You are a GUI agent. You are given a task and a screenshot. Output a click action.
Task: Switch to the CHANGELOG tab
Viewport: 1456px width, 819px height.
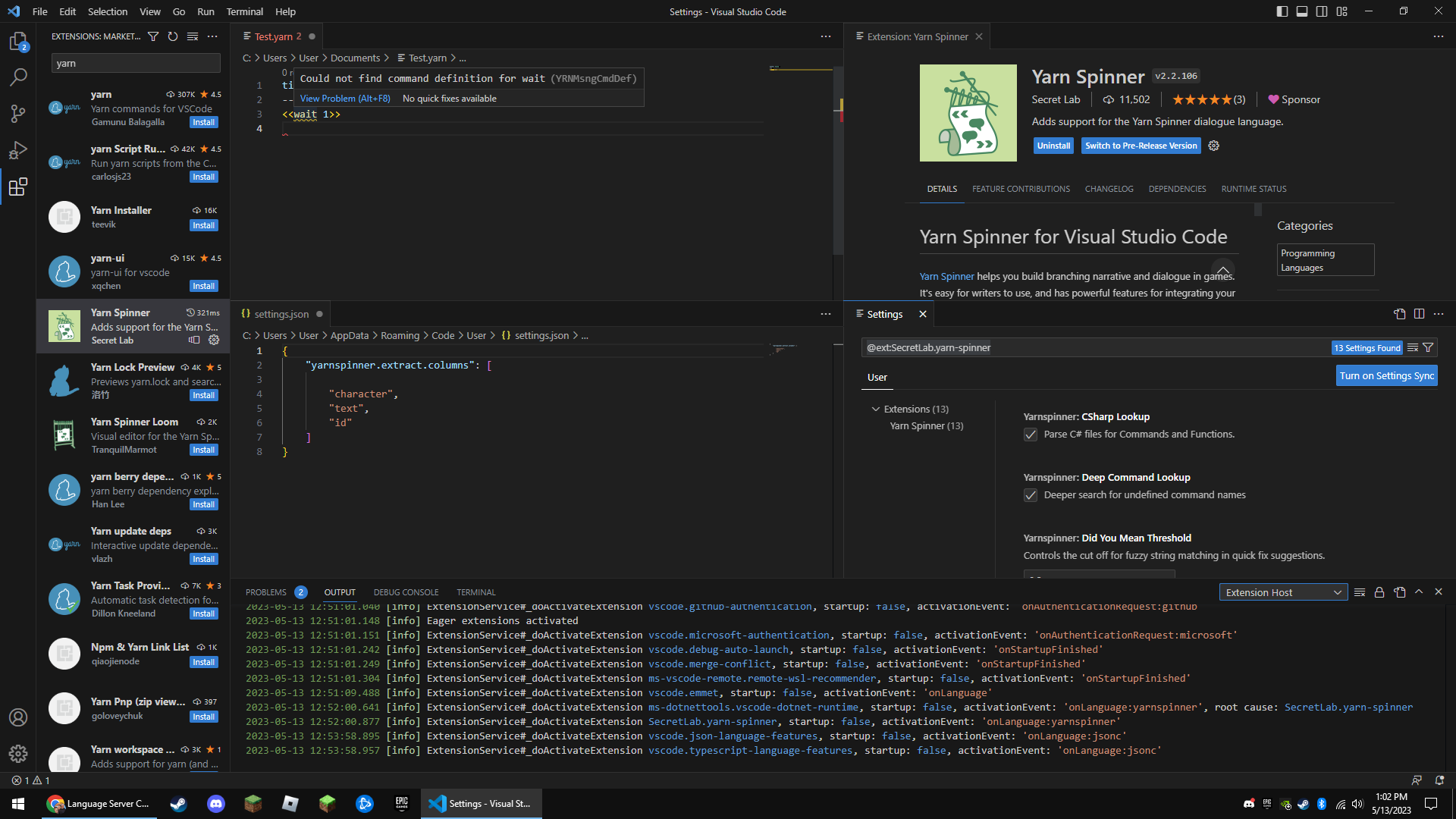pyautogui.click(x=1109, y=189)
